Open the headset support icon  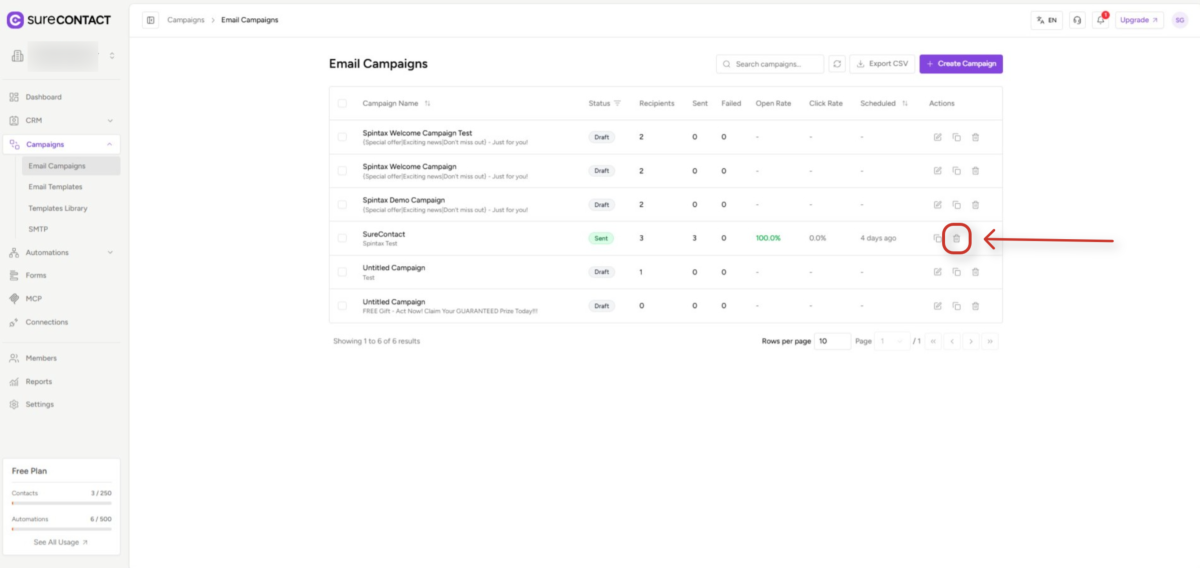pyautogui.click(x=1077, y=20)
